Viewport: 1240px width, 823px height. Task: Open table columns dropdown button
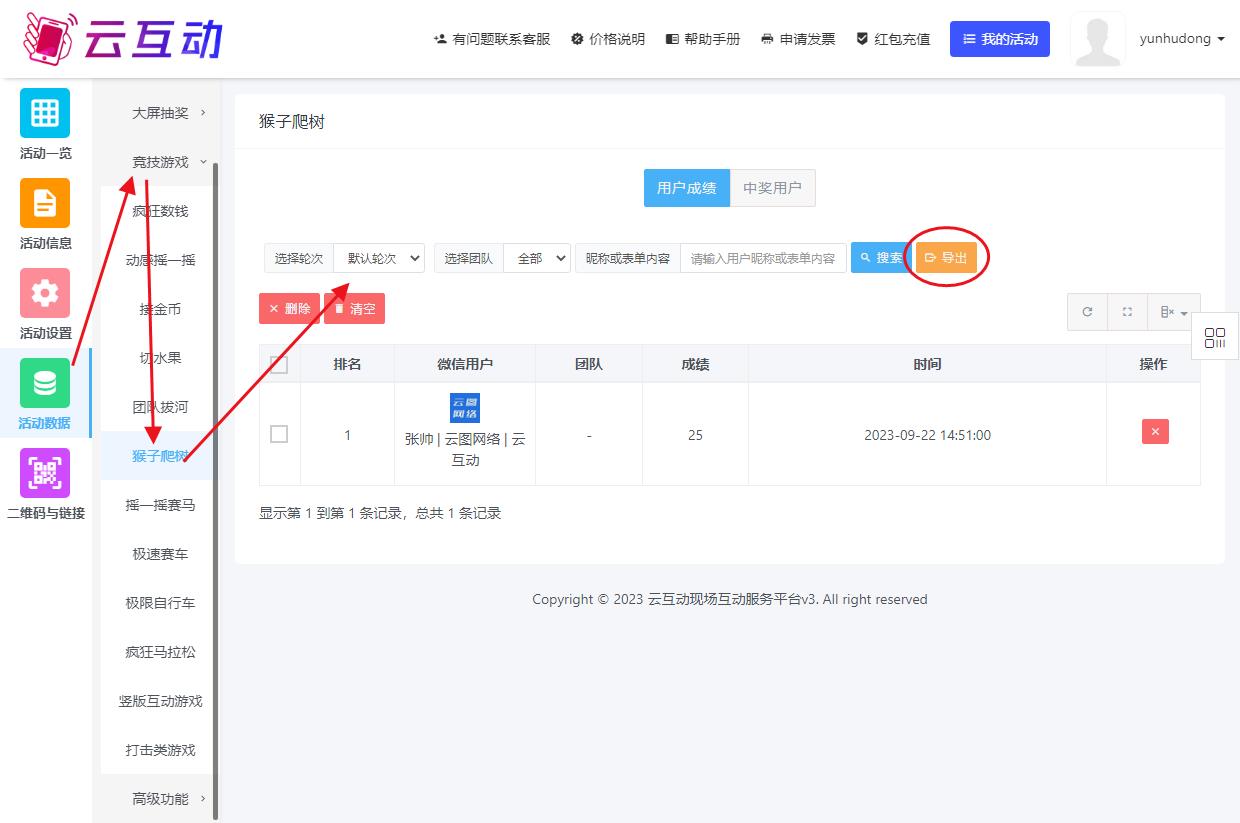click(1174, 312)
